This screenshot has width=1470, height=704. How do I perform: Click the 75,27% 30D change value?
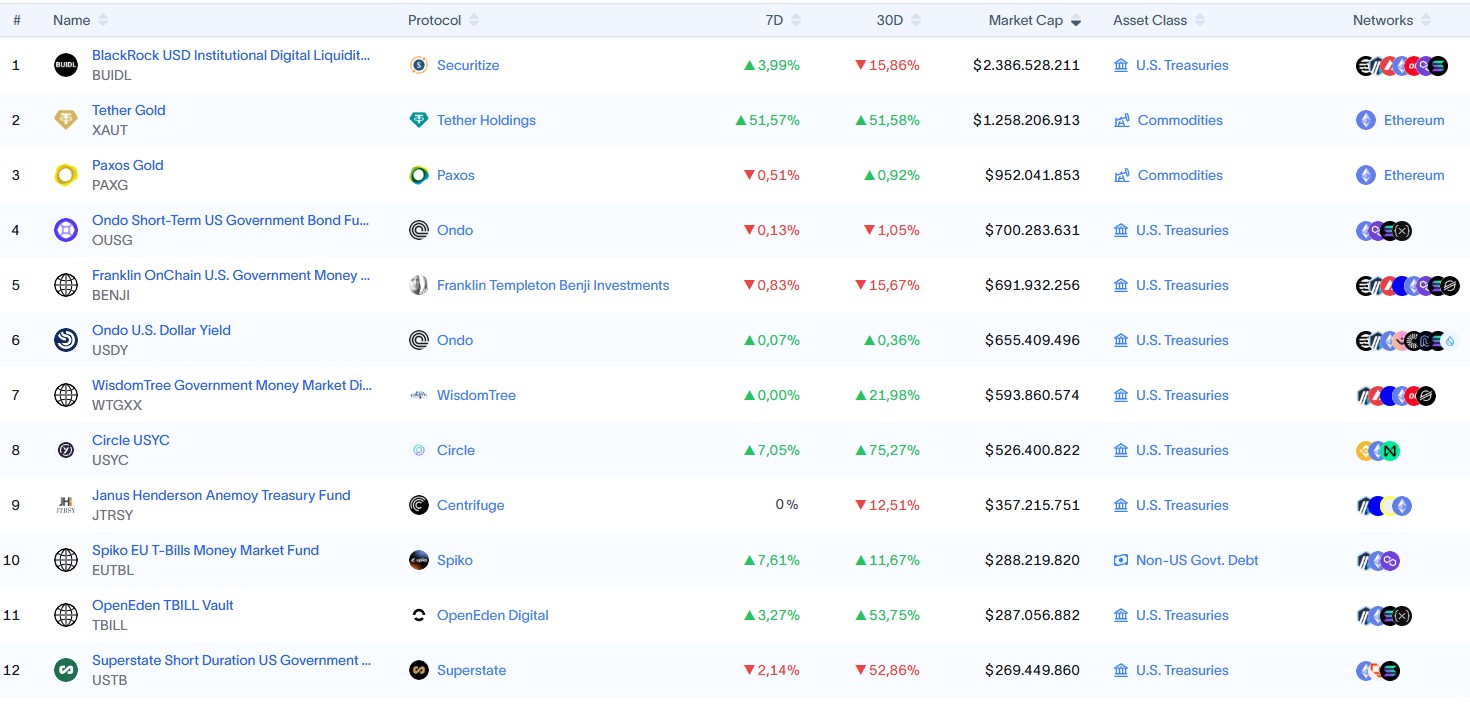coord(887,450)
